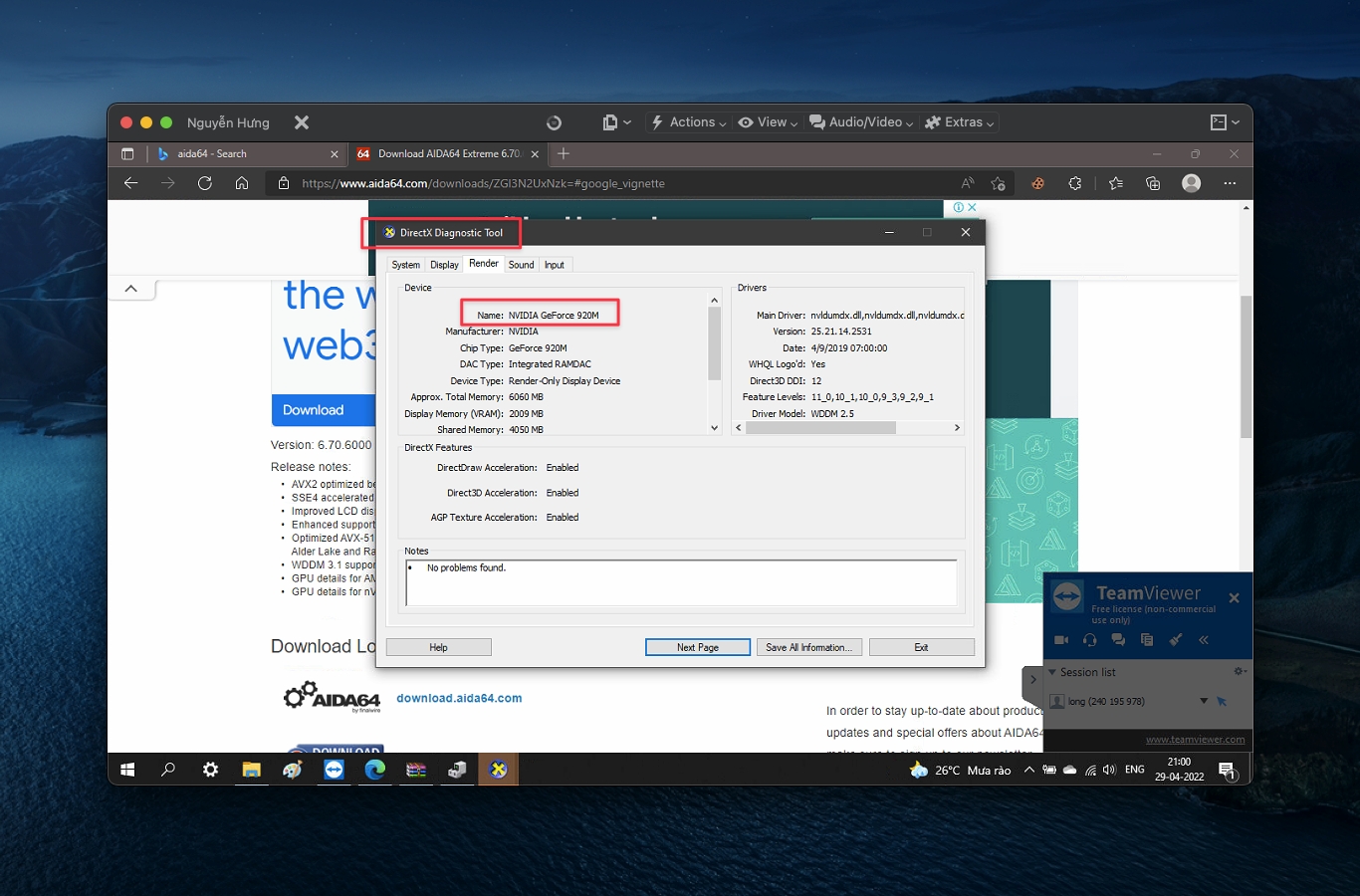Click Save All Information button

[x=809, y=647]
